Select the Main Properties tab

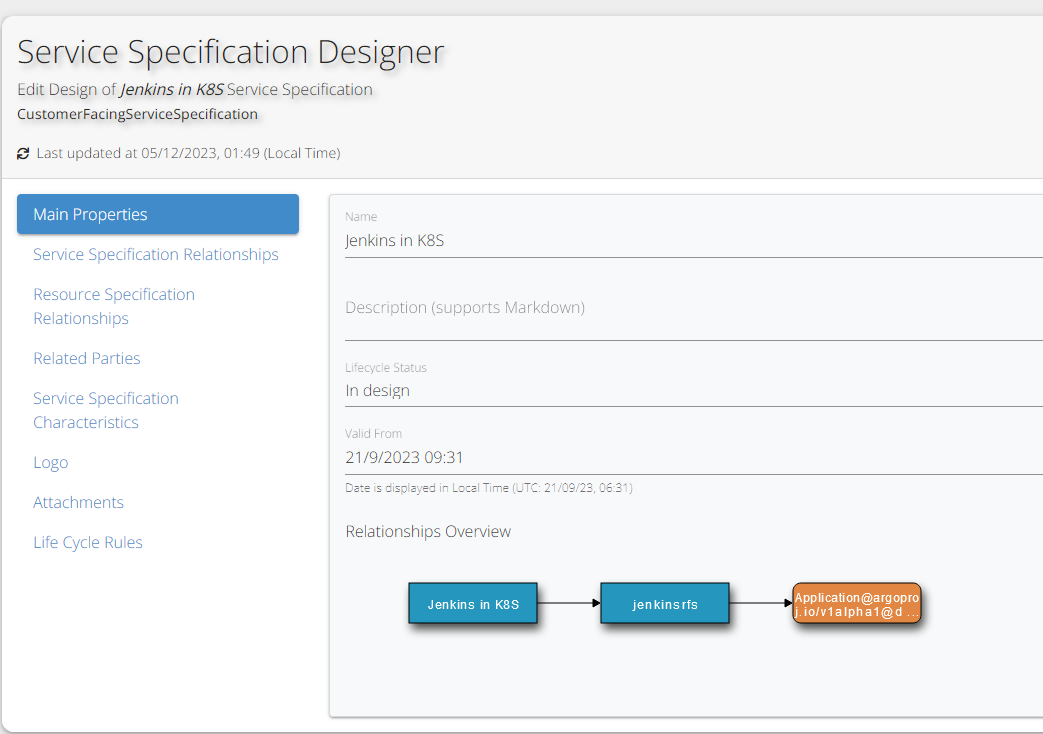(158, 214)
